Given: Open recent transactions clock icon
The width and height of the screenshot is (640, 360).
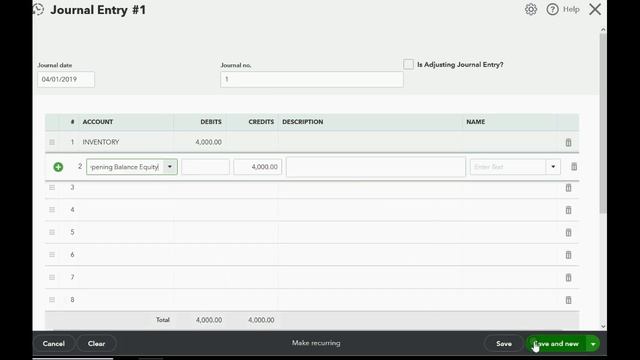Looking at the screenshot, I should click(38, 9).
